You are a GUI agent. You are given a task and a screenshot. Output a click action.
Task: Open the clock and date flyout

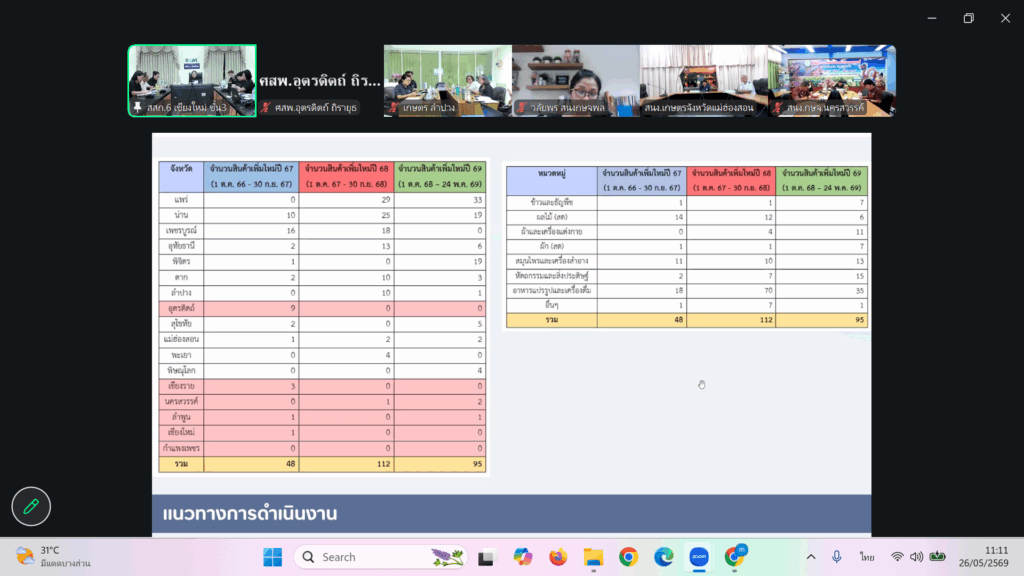(984, 557)
